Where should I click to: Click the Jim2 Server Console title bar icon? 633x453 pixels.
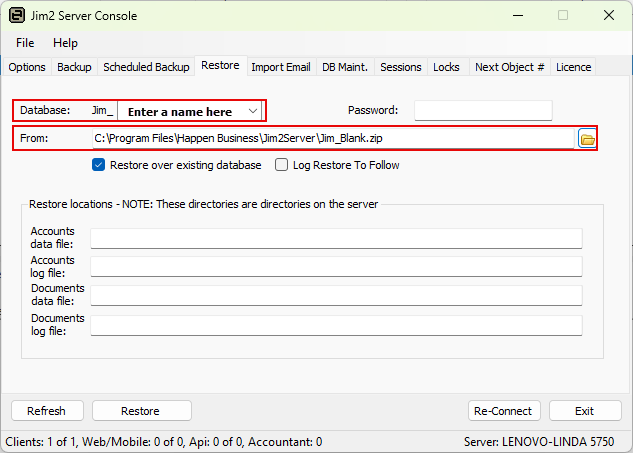pos(17,15)
